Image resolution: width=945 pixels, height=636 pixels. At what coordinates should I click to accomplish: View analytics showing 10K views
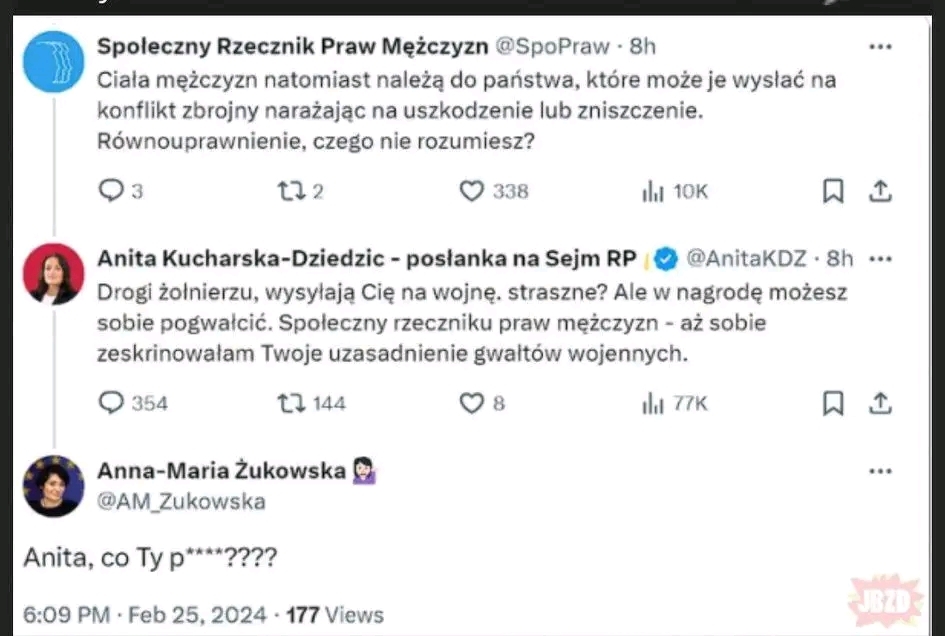[x=653, y=191]
